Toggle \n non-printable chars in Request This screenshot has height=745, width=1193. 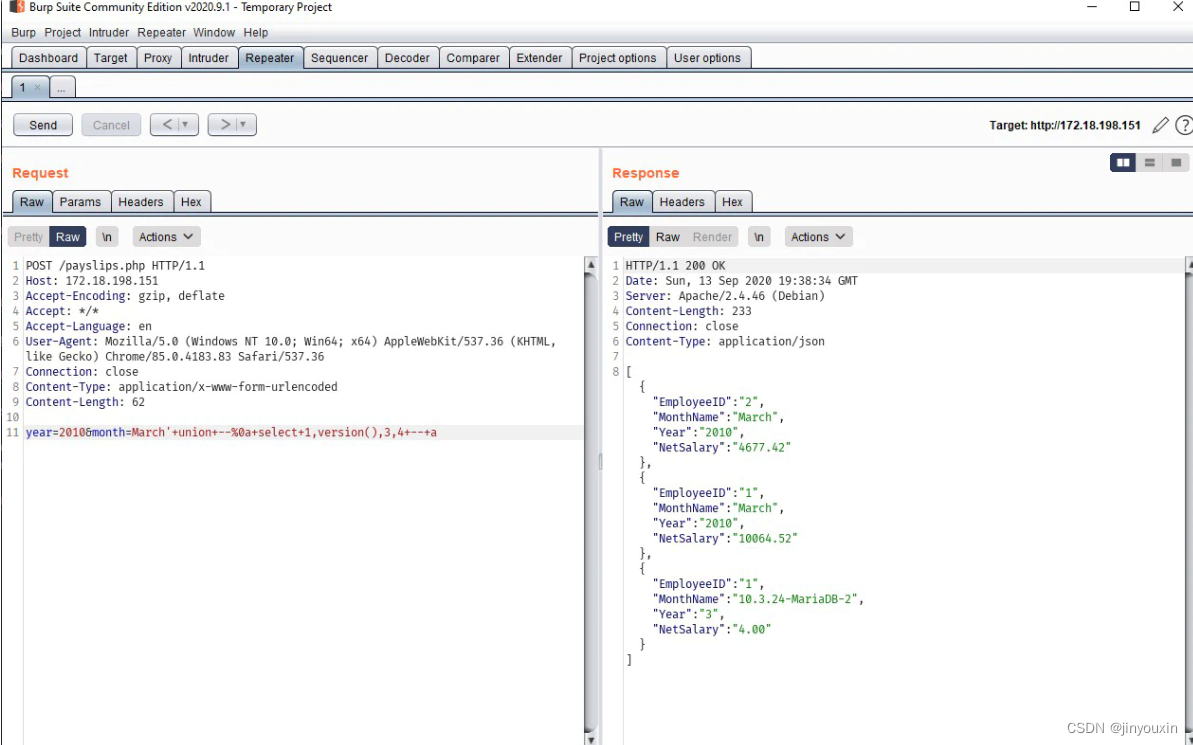tap(107, 237)
